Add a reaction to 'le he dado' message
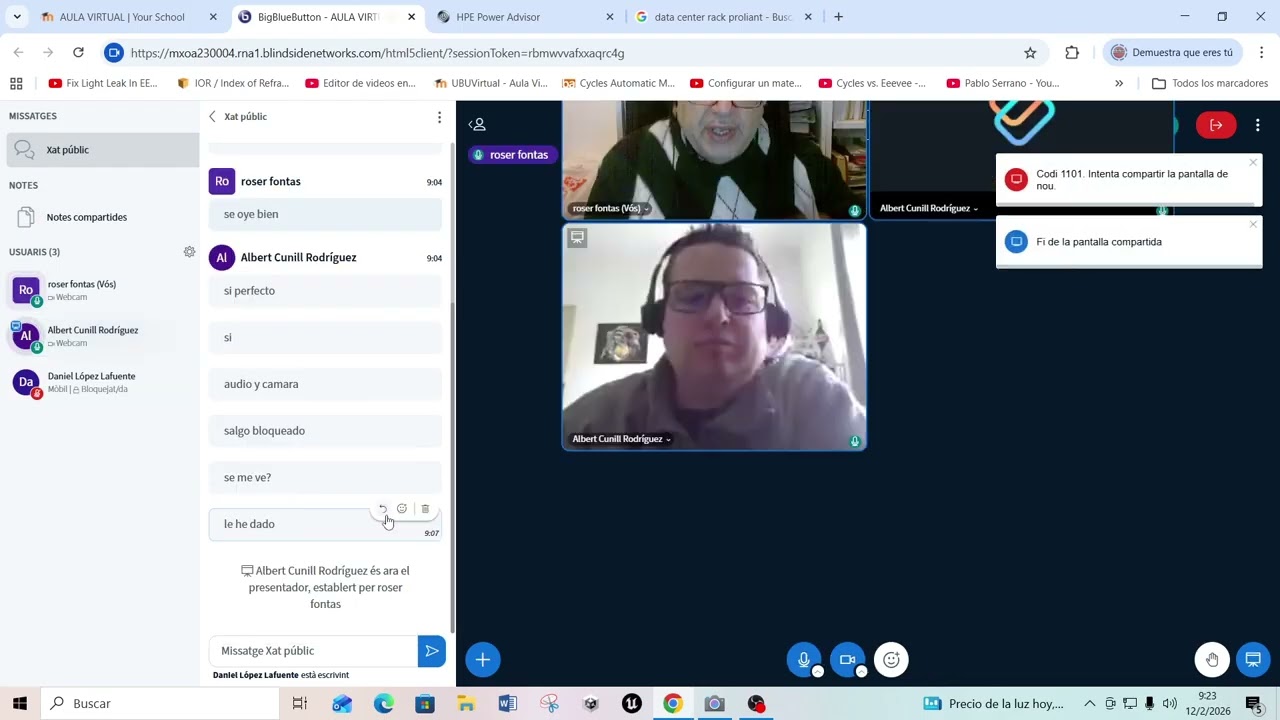 coord(402,509)
